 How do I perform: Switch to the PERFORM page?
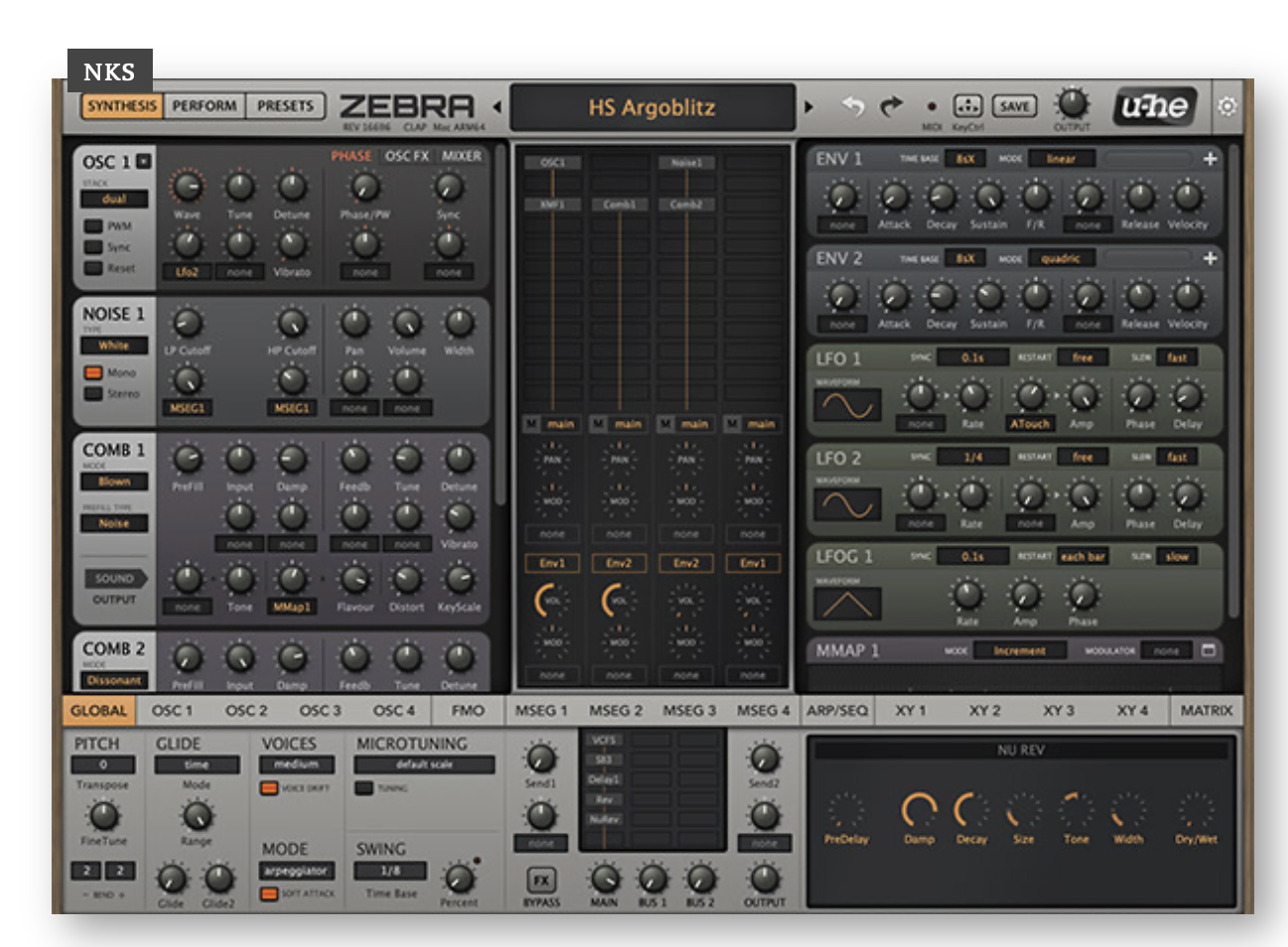pyautogui.click(x=204, y=105)
